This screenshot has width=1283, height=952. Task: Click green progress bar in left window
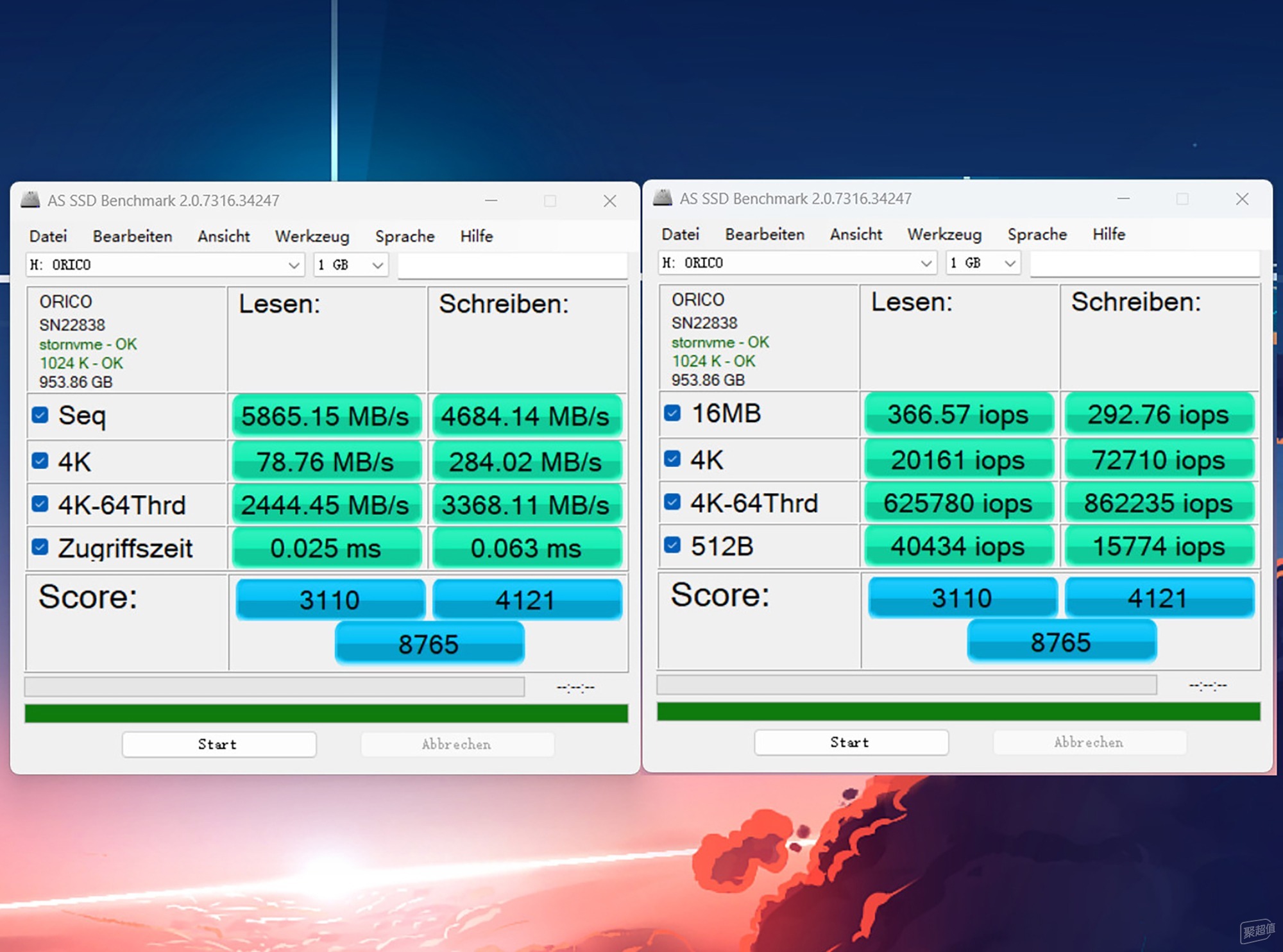(326, 713)
